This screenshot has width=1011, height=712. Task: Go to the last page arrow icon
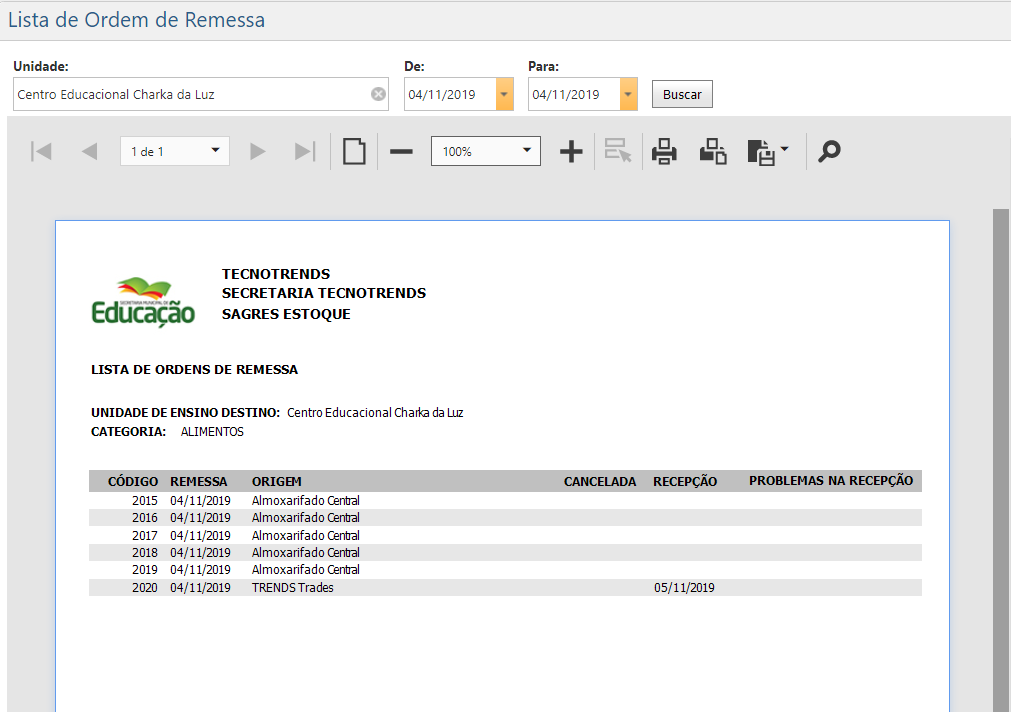point(305,151)
